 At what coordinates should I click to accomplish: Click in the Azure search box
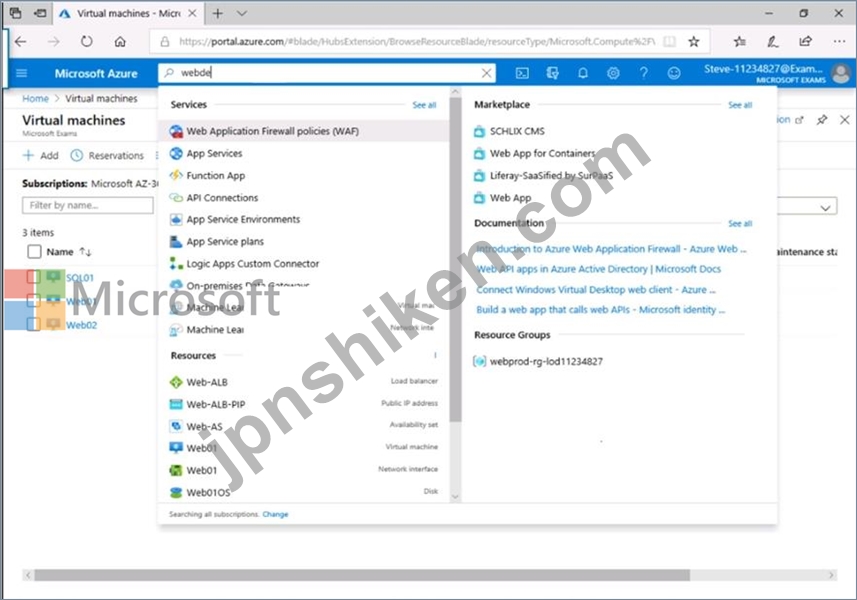click(x=327, y=73)
